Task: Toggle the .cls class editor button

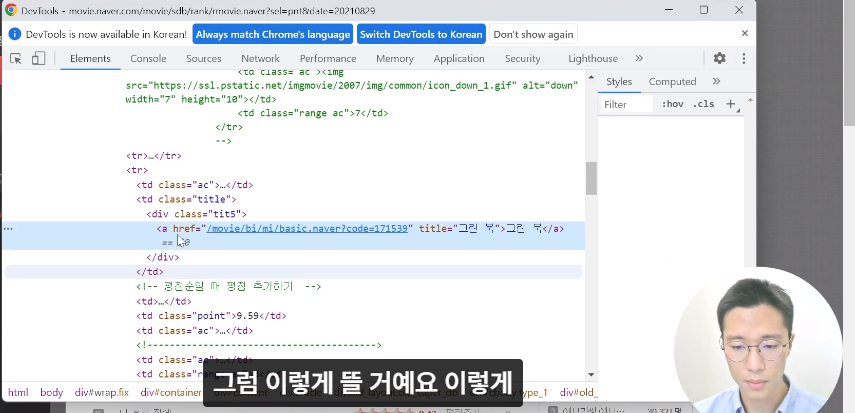Action: pos(703,104)
